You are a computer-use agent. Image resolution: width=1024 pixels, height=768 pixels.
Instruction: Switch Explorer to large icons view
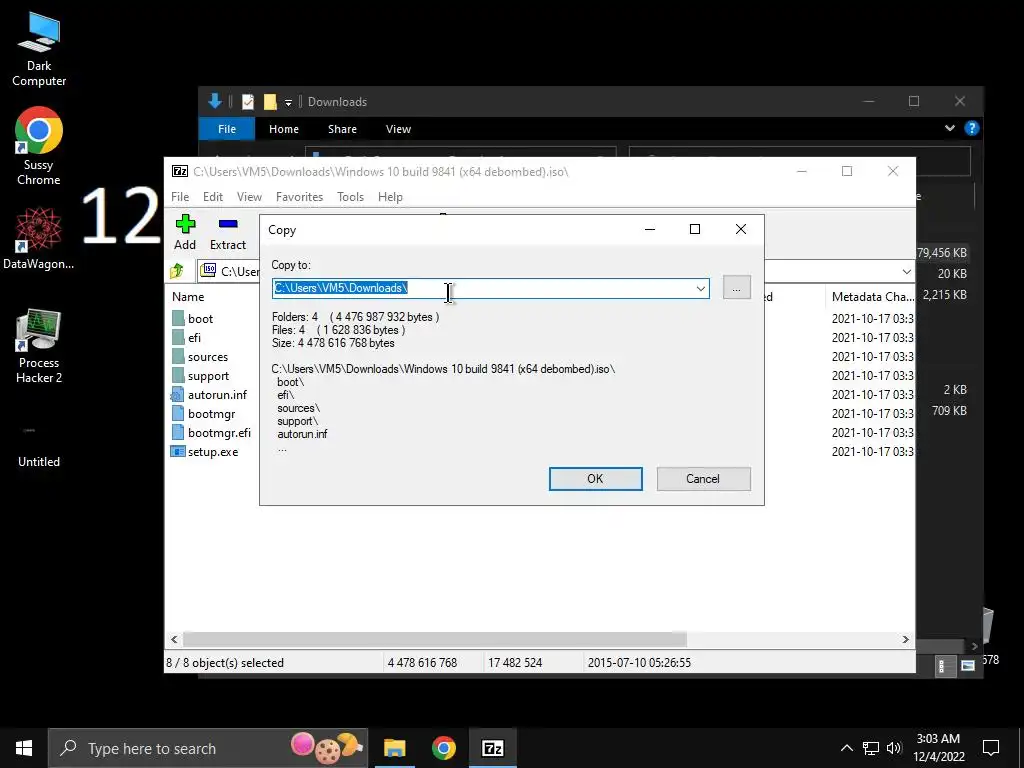[x=968, y=665]
